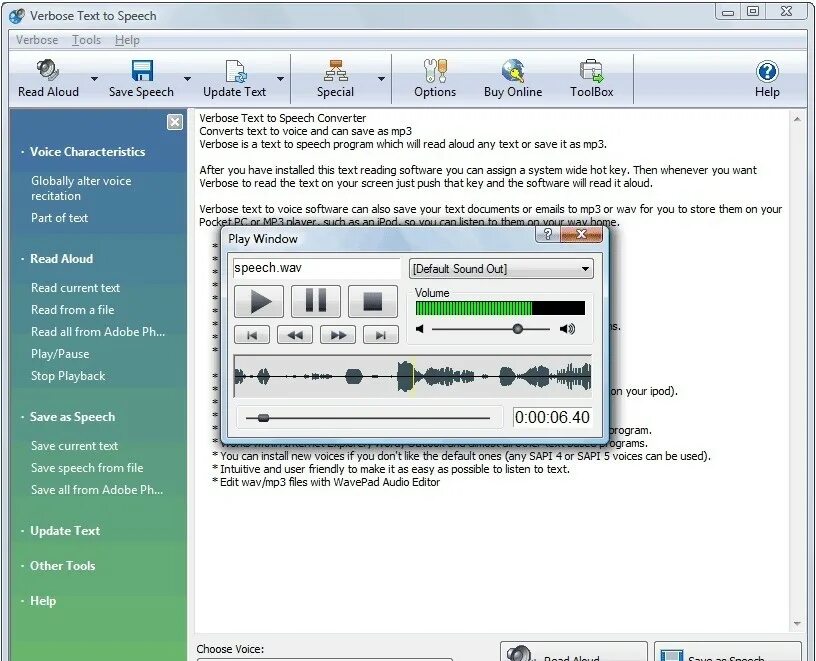
Task: Pause playback in Play Window
Action: coord(316,301)
